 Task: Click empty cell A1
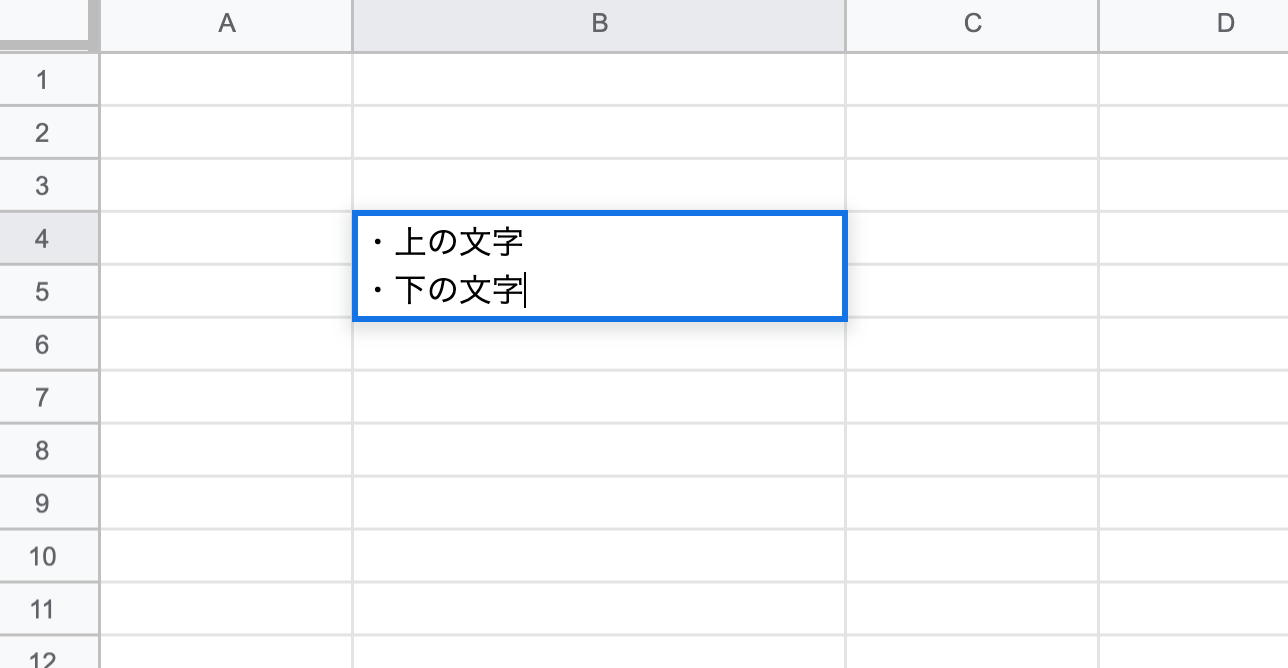coord(227,79)
